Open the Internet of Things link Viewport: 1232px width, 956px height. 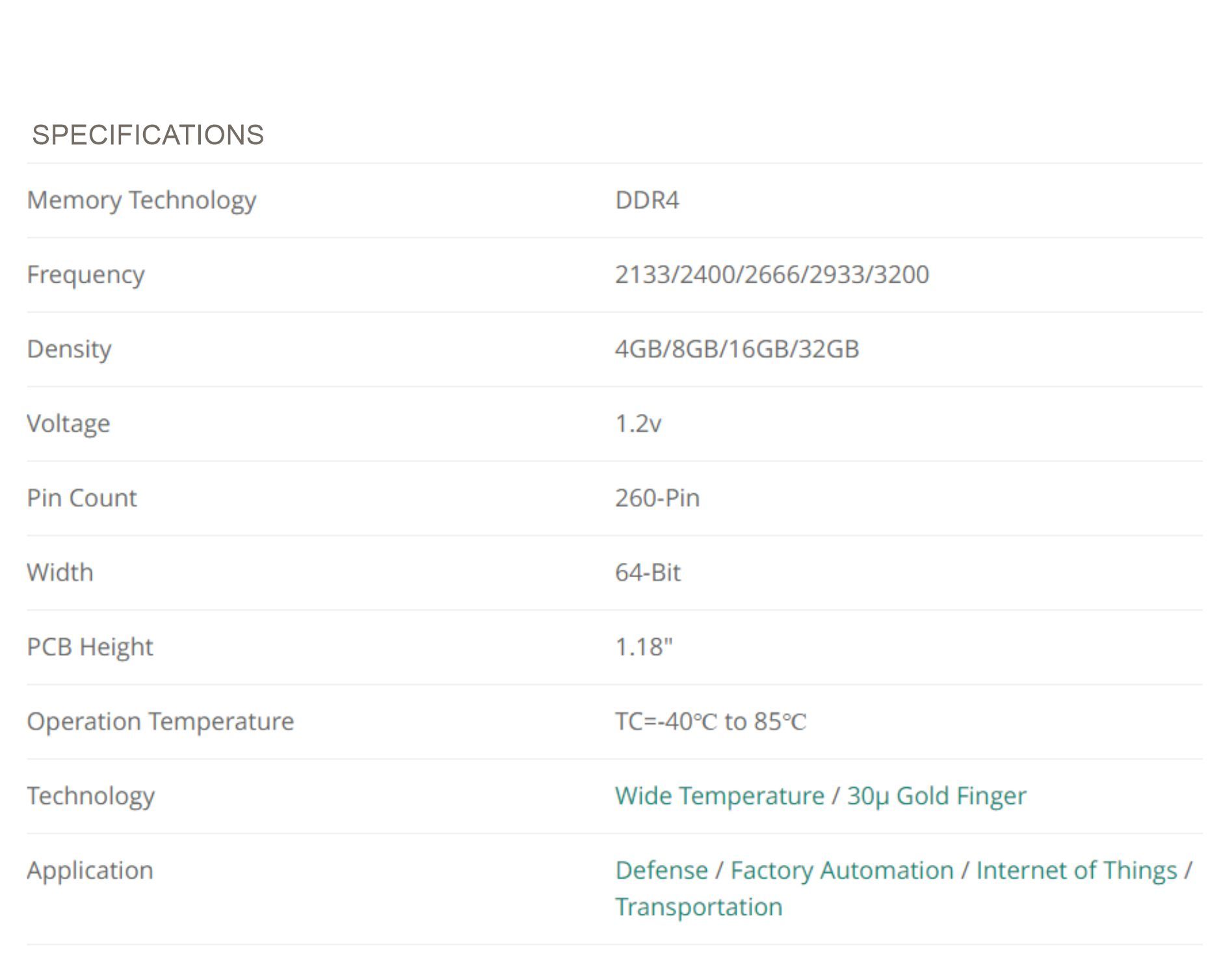(1077, 871)
